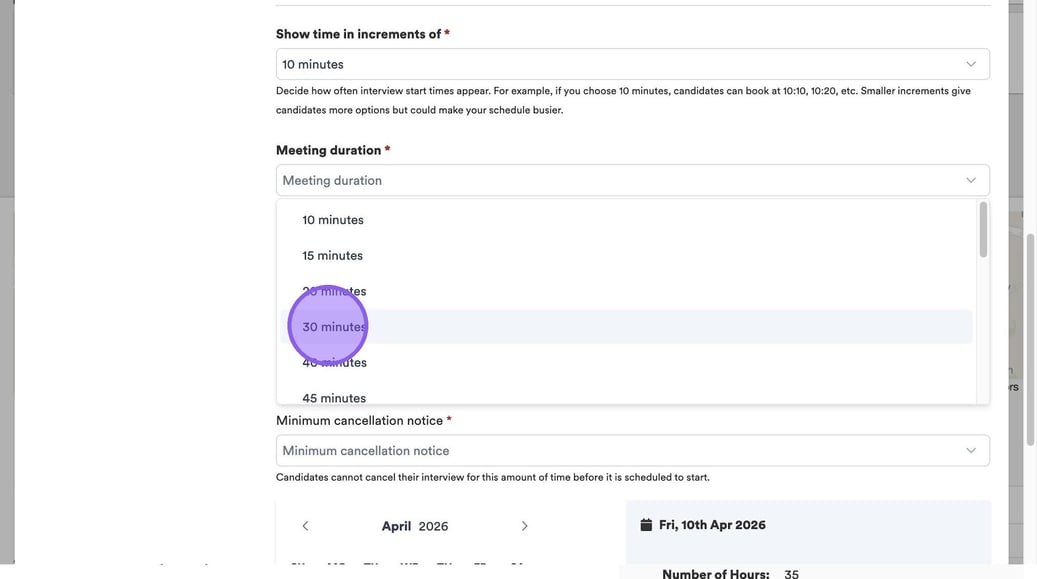1037x579 pixels.
Task: Click the cancellation notice chevron arrow
Action: (x=970, y=451)
